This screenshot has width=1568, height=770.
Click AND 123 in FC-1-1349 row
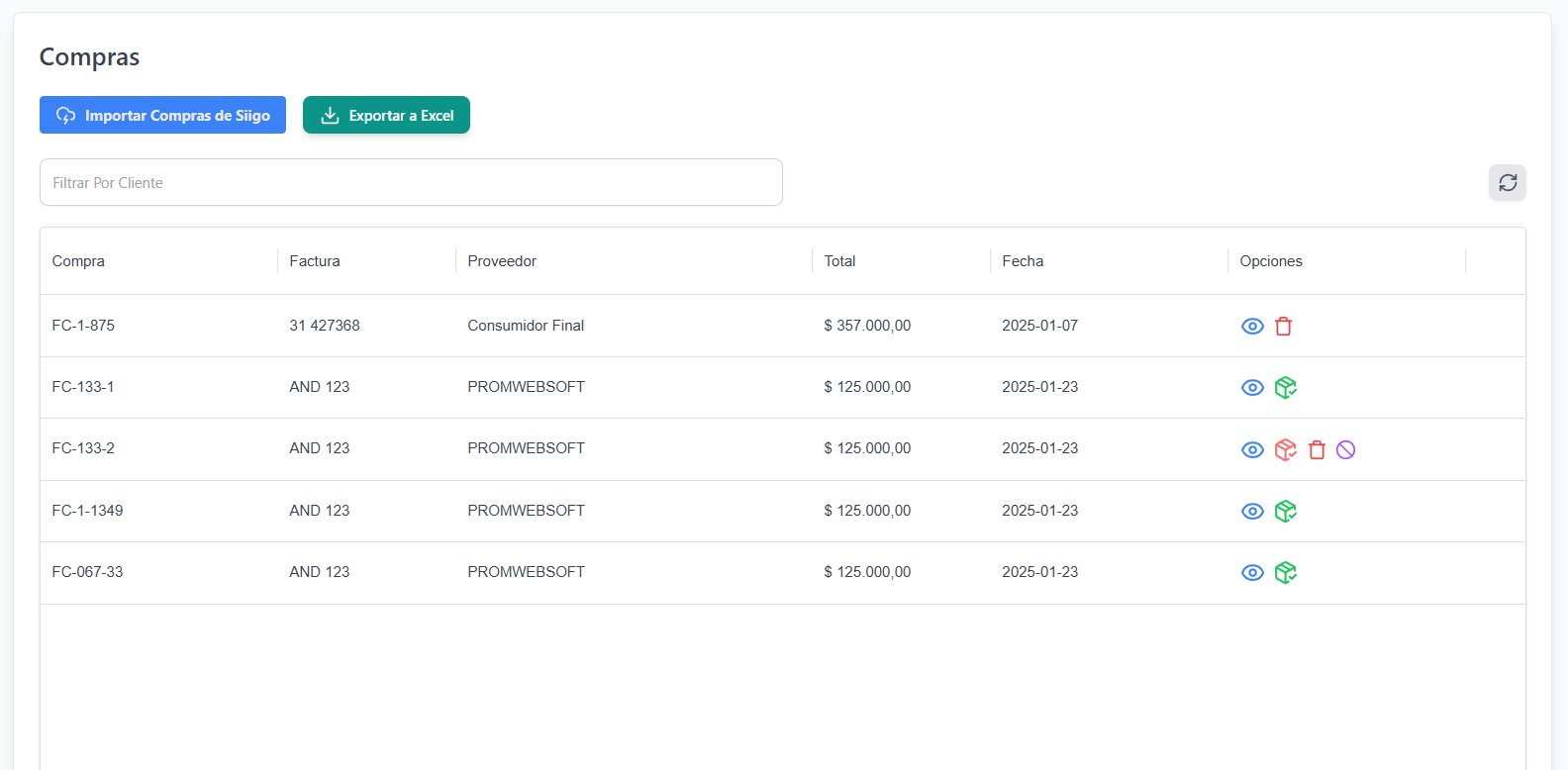(320, 511)
